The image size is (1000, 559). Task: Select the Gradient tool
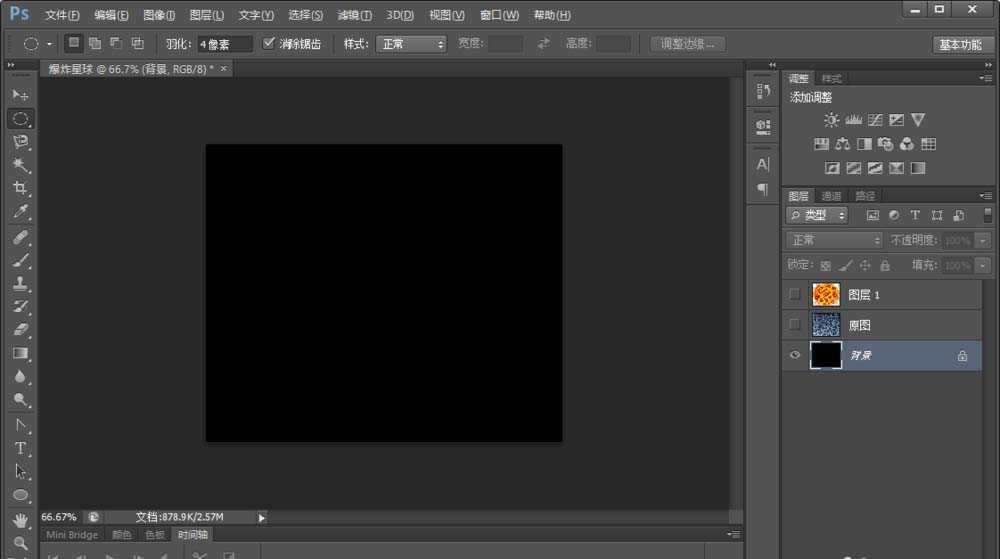point(20,353)
